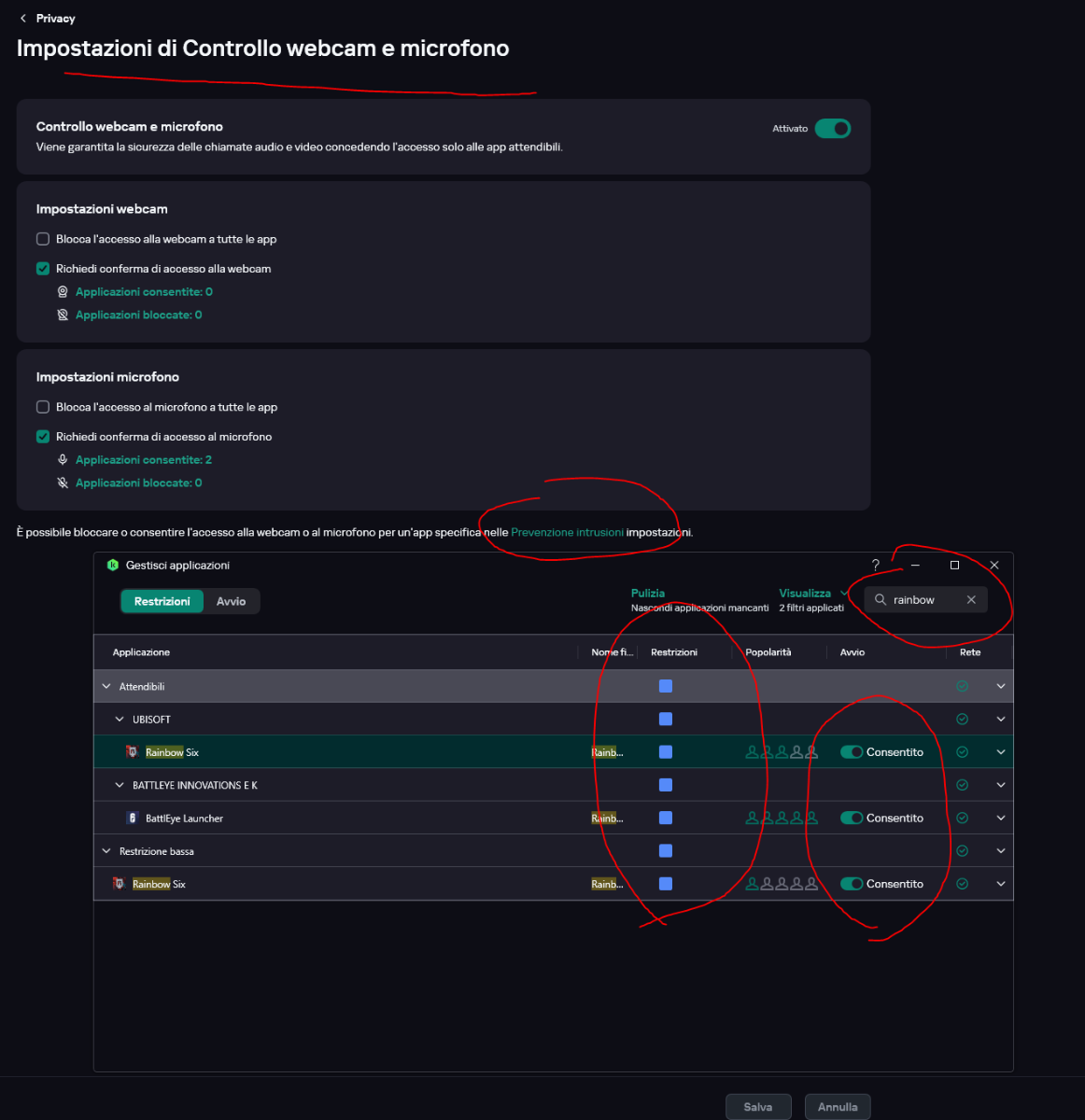The width and height of the screenshot is (1085, 1120).
Task: Click the Rainbow Six icon under UBISOFT
Action: pos(132,752)
